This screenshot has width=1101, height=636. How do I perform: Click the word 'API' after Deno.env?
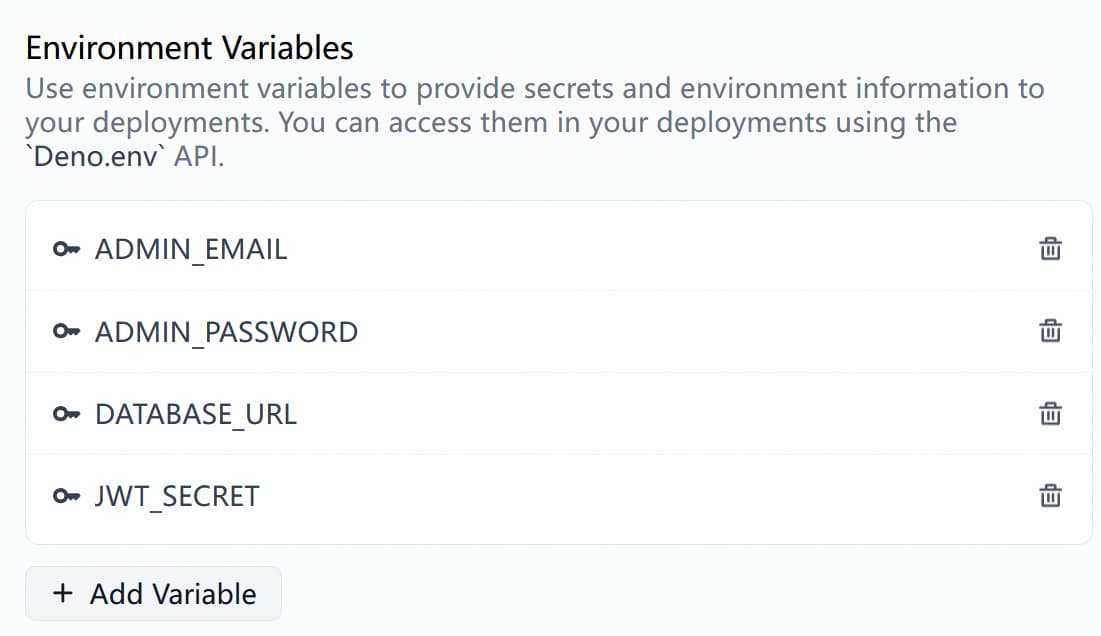(198, 157)
